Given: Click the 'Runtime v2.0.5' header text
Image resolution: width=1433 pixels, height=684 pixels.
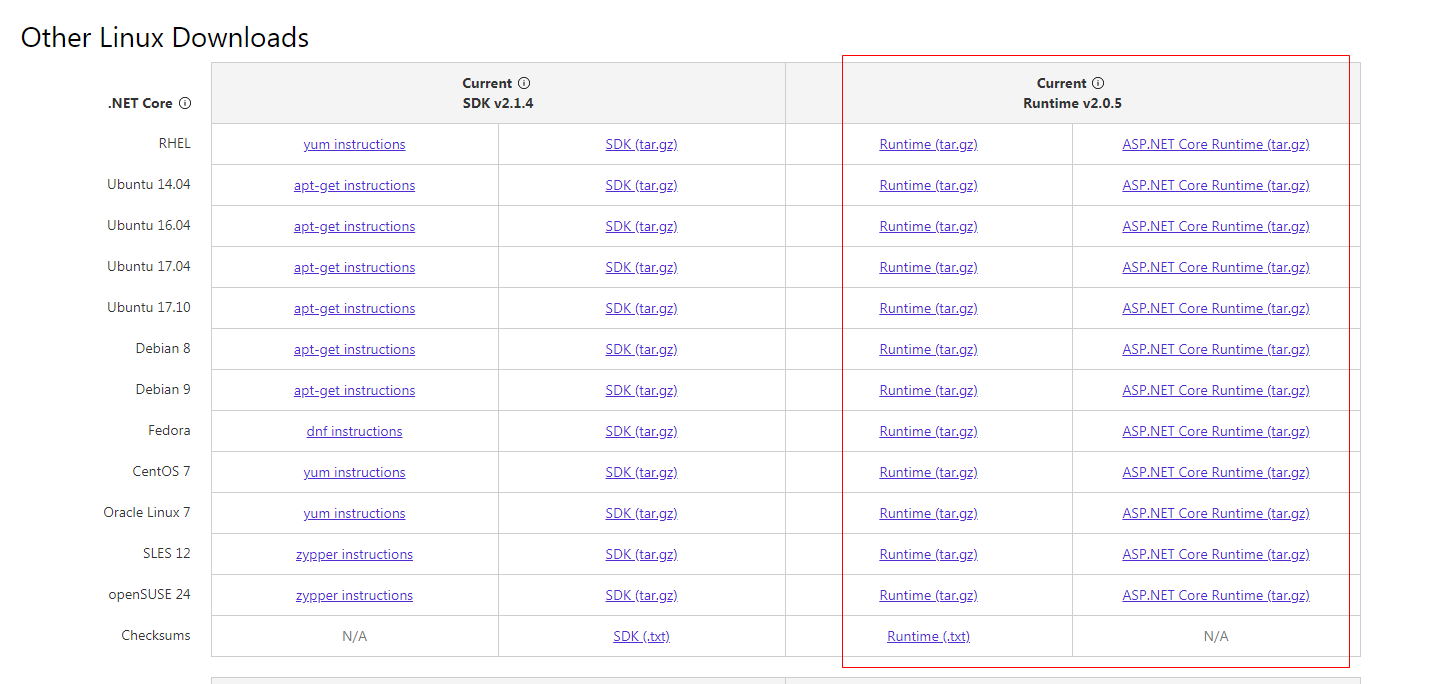Looking at the screenshot, I should point(1073,103).
